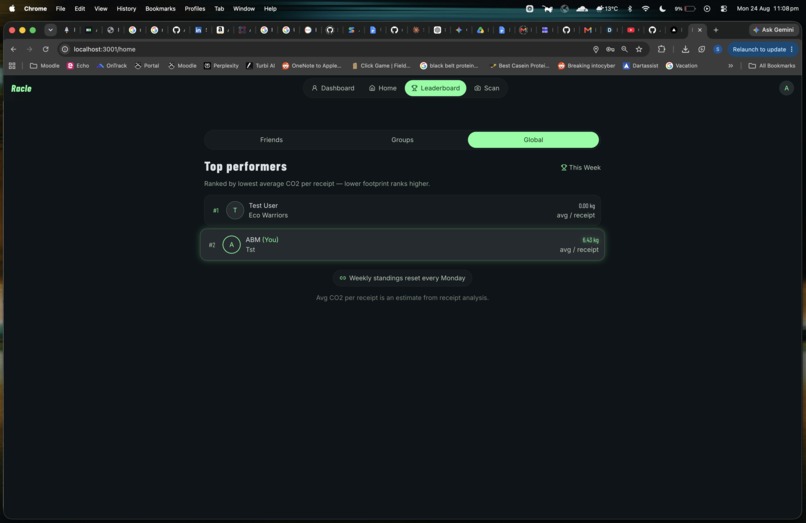Click Ask Gemini button

tap(773, 30)
